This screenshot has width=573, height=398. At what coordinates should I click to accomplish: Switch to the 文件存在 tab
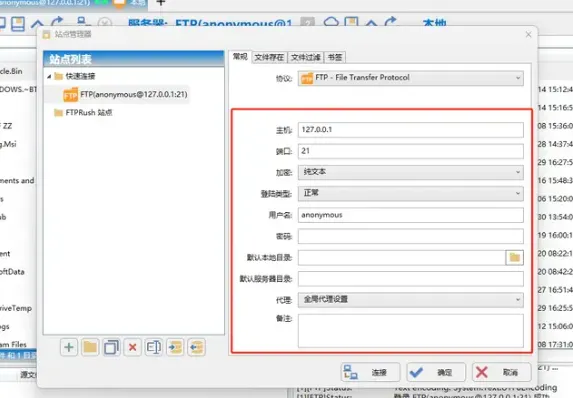(x=269, y=57)
